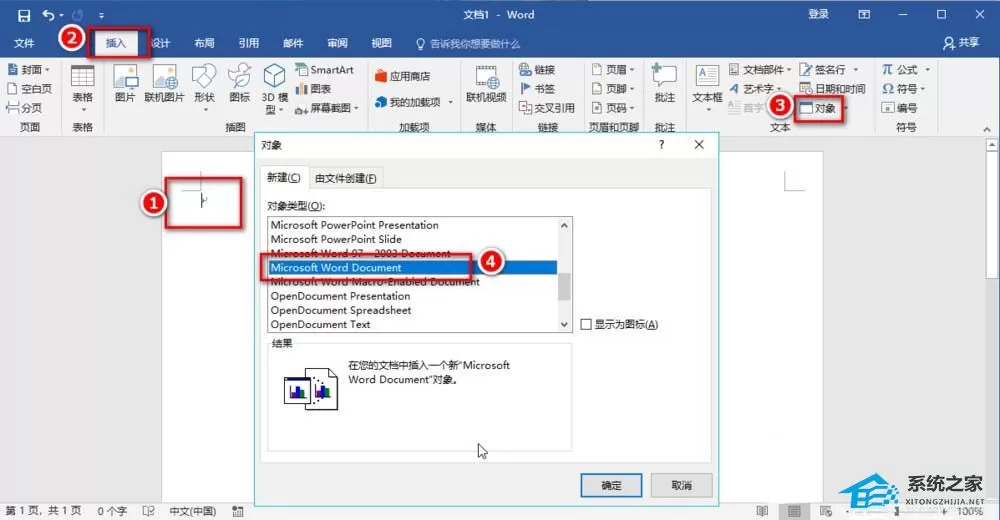Click 中文(中国) language in status bar

point(193,511)
